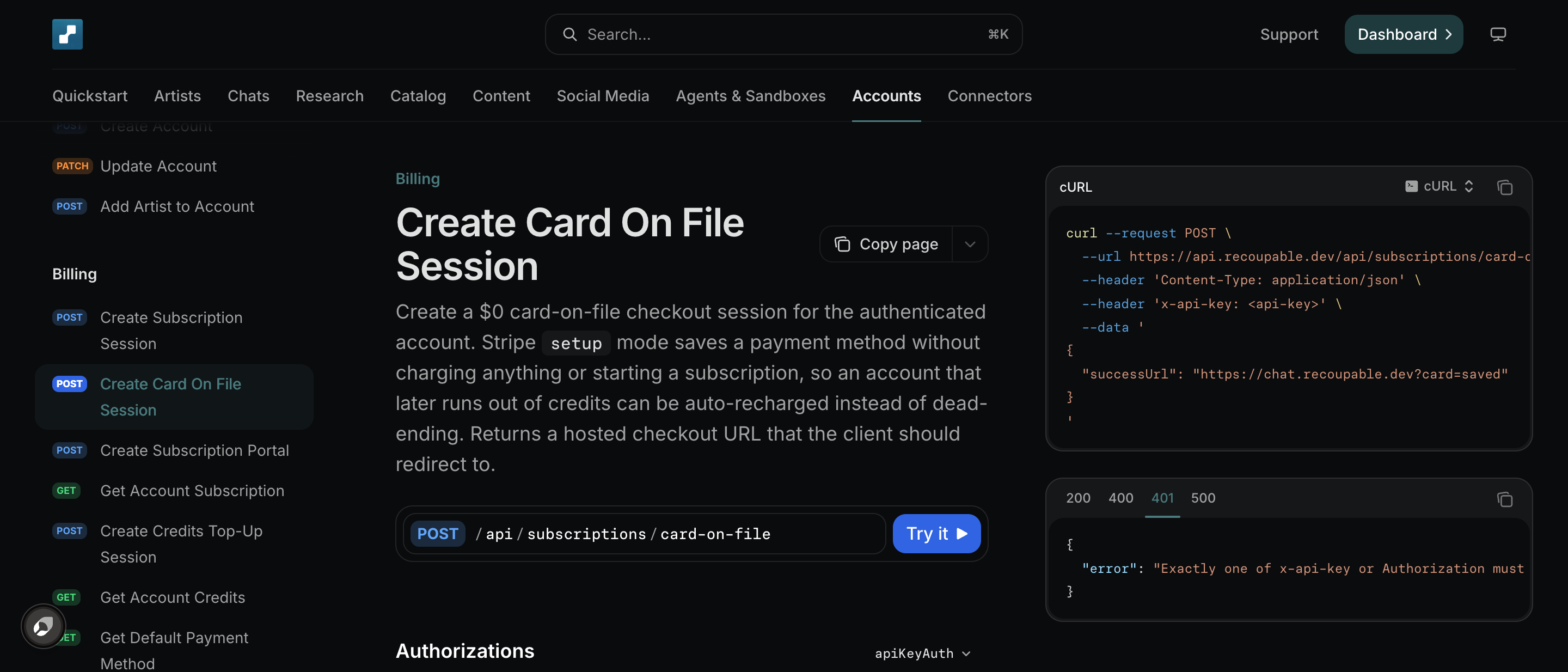Show the 200 response example

pyautogui.click(x=1078, y=498)
